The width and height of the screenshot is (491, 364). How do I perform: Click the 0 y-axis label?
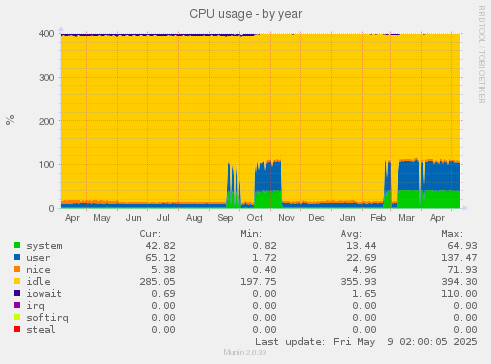point(51,209)
